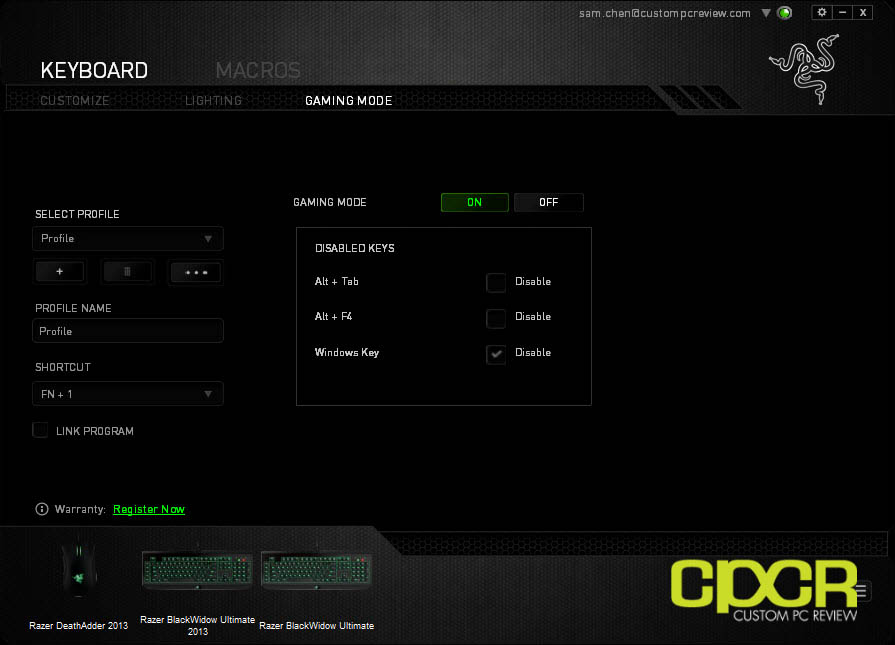Open the Lighting sub-tab
The image size is (895, 645).
(213, 101)
